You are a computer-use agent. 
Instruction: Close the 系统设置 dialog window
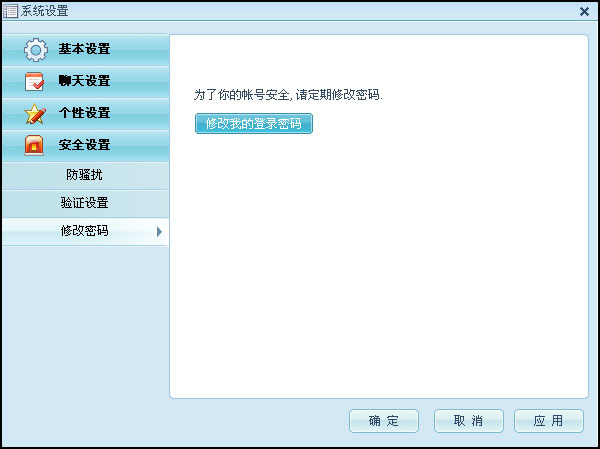click(x=584, y=10)
